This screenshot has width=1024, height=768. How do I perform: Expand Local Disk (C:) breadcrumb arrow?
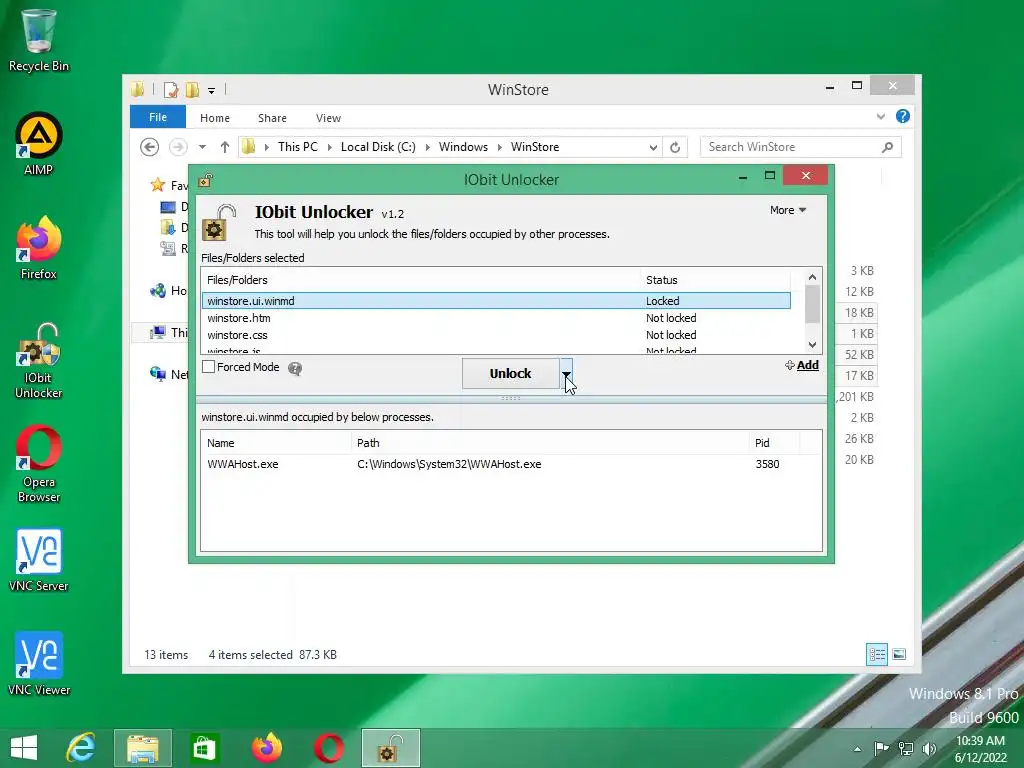[428, 148]
